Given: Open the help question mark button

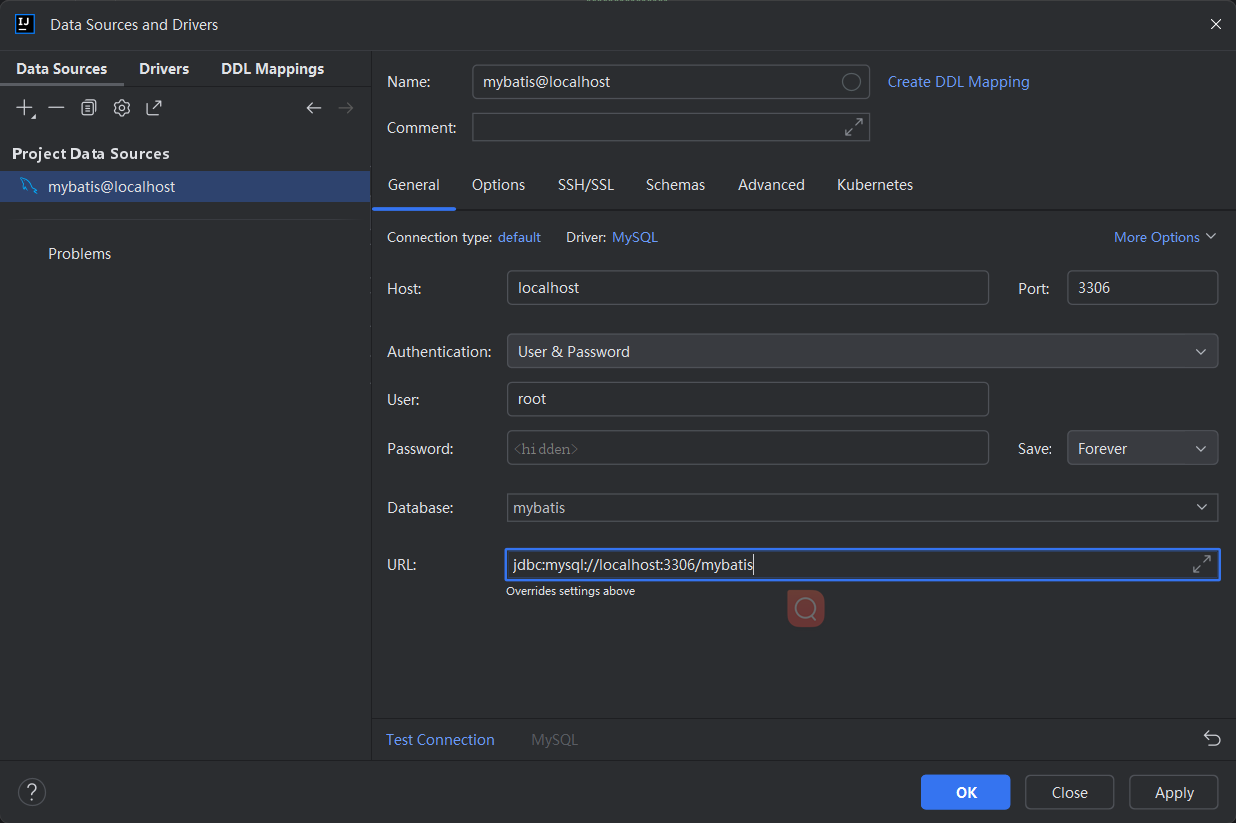Looking at the screenshot, I should coord(32,792).
